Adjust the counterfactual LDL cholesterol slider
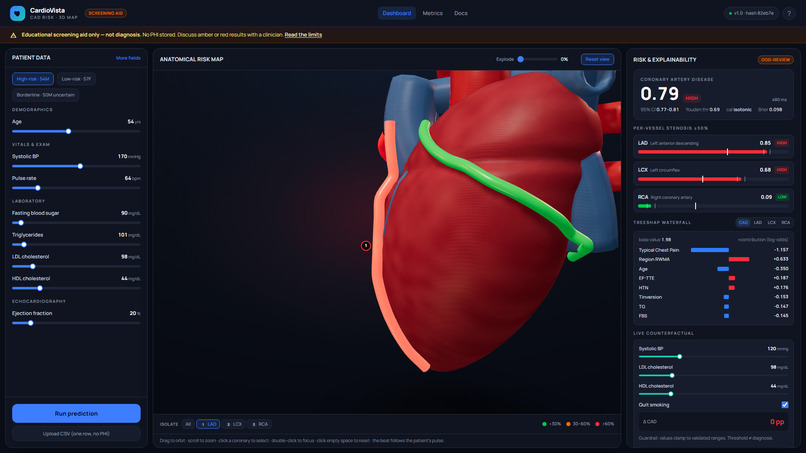 713,375
